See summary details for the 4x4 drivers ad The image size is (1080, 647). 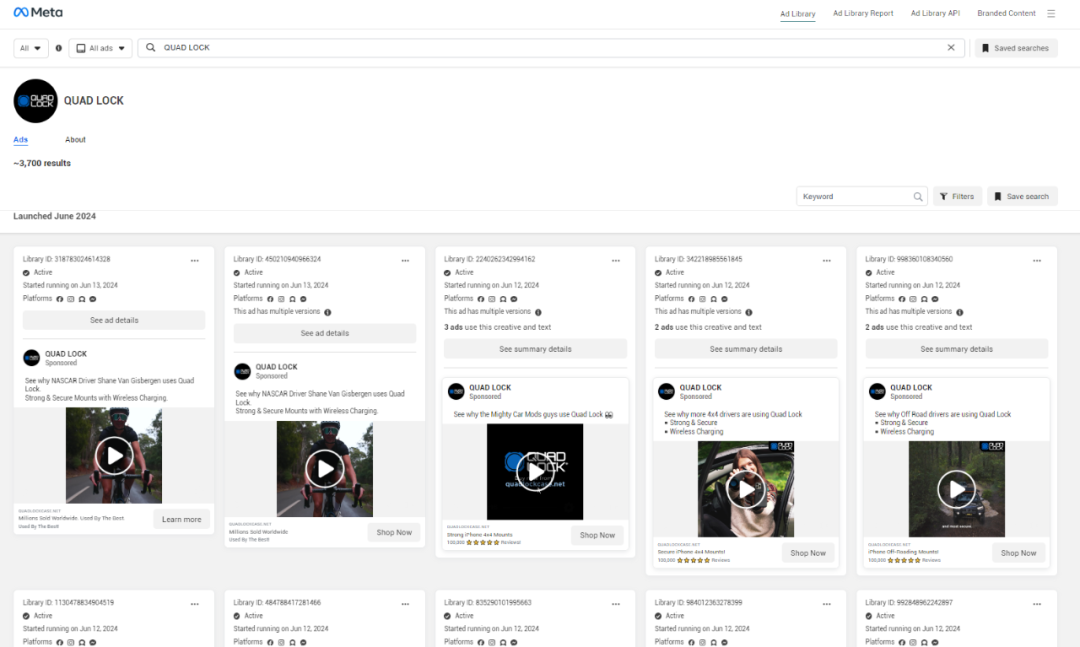pyautogui.click(x=746, y=349)
